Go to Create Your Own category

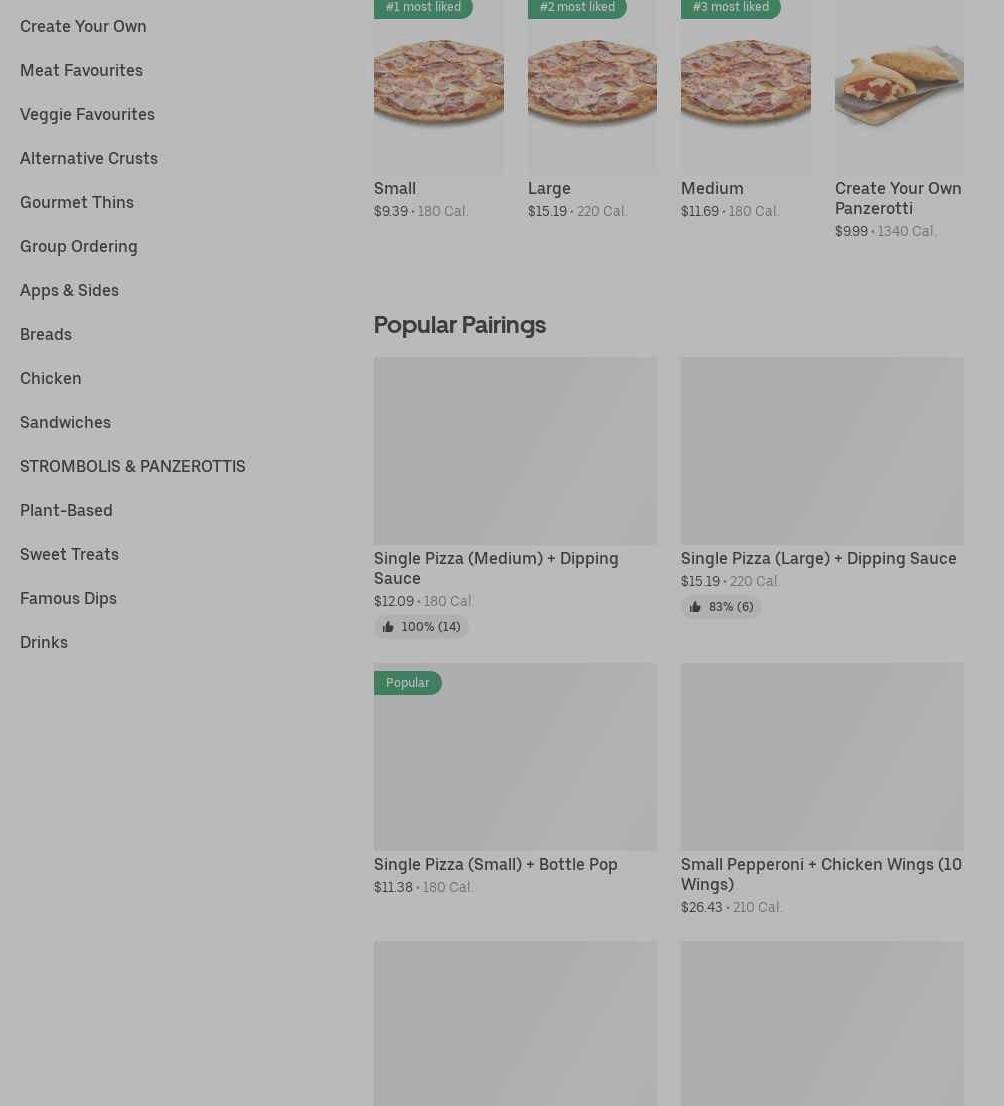tap(83, 26)
